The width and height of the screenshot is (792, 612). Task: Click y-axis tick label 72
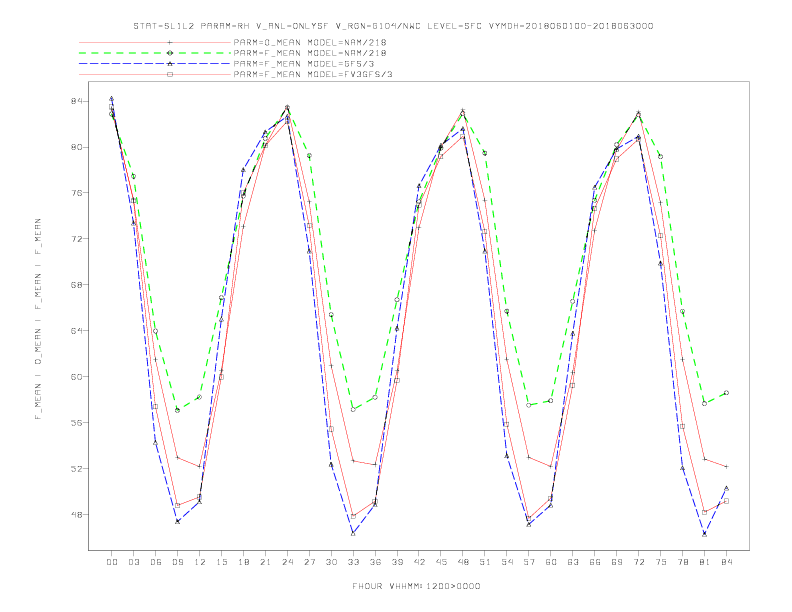coord(76,239)
